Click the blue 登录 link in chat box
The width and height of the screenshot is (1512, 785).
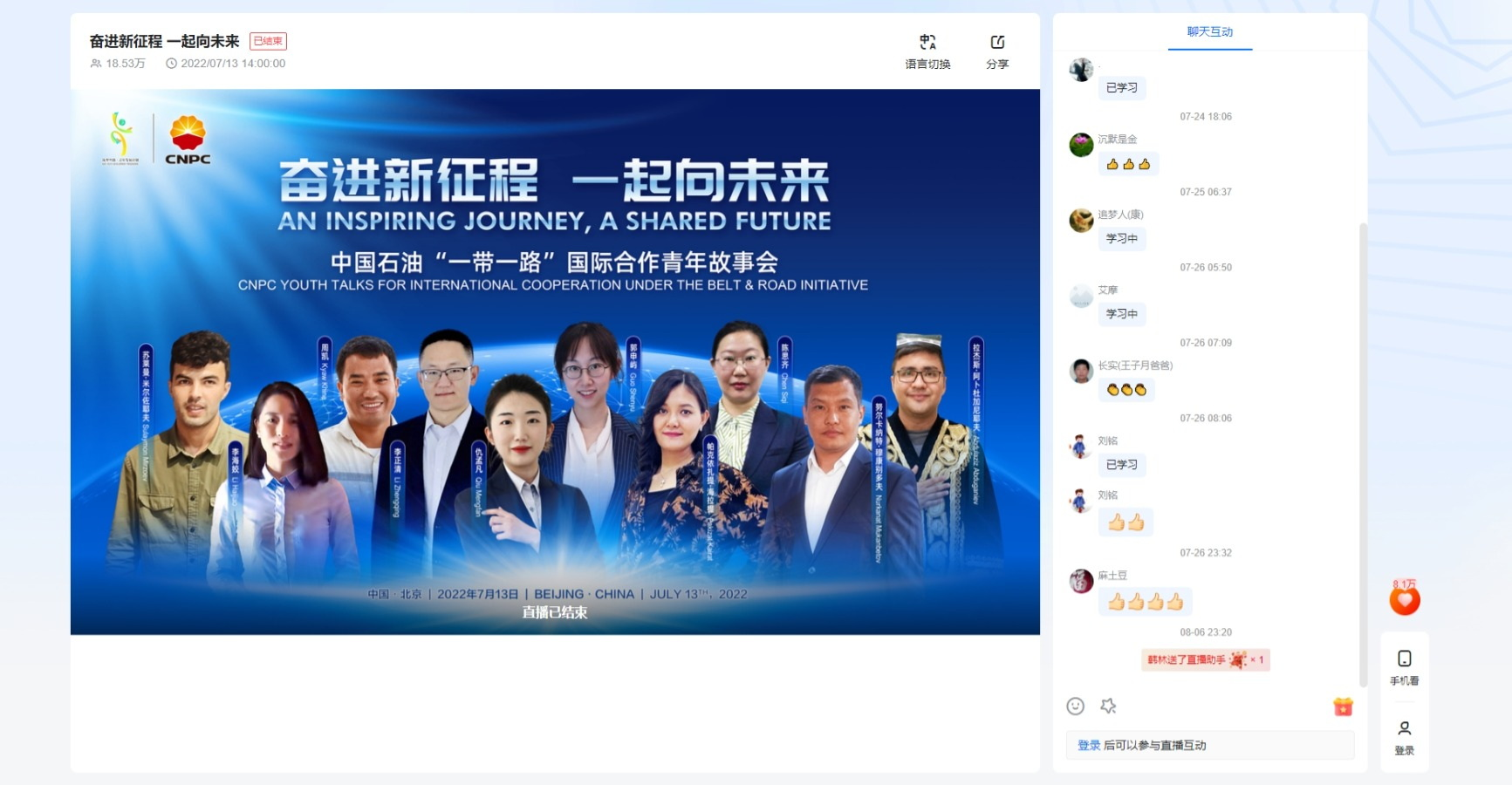(x=1089, y=746)
